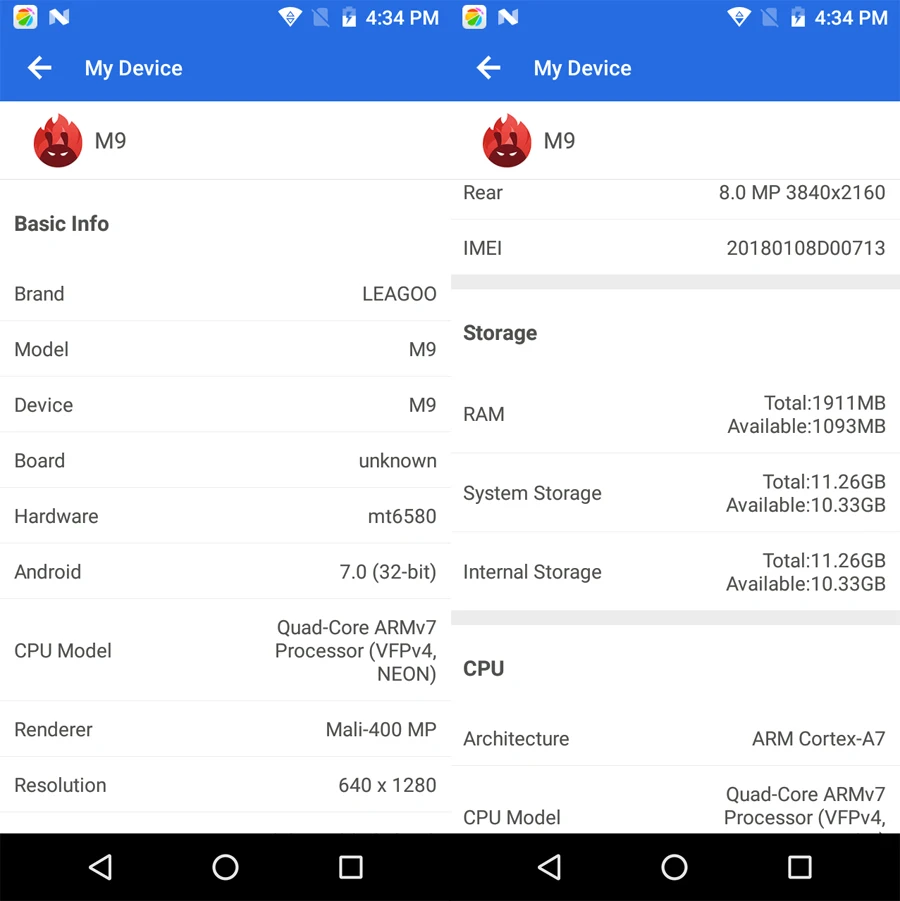Tap 4:34 PM clock in left status bar
The image size is (900, 901).
pos(402,18)
